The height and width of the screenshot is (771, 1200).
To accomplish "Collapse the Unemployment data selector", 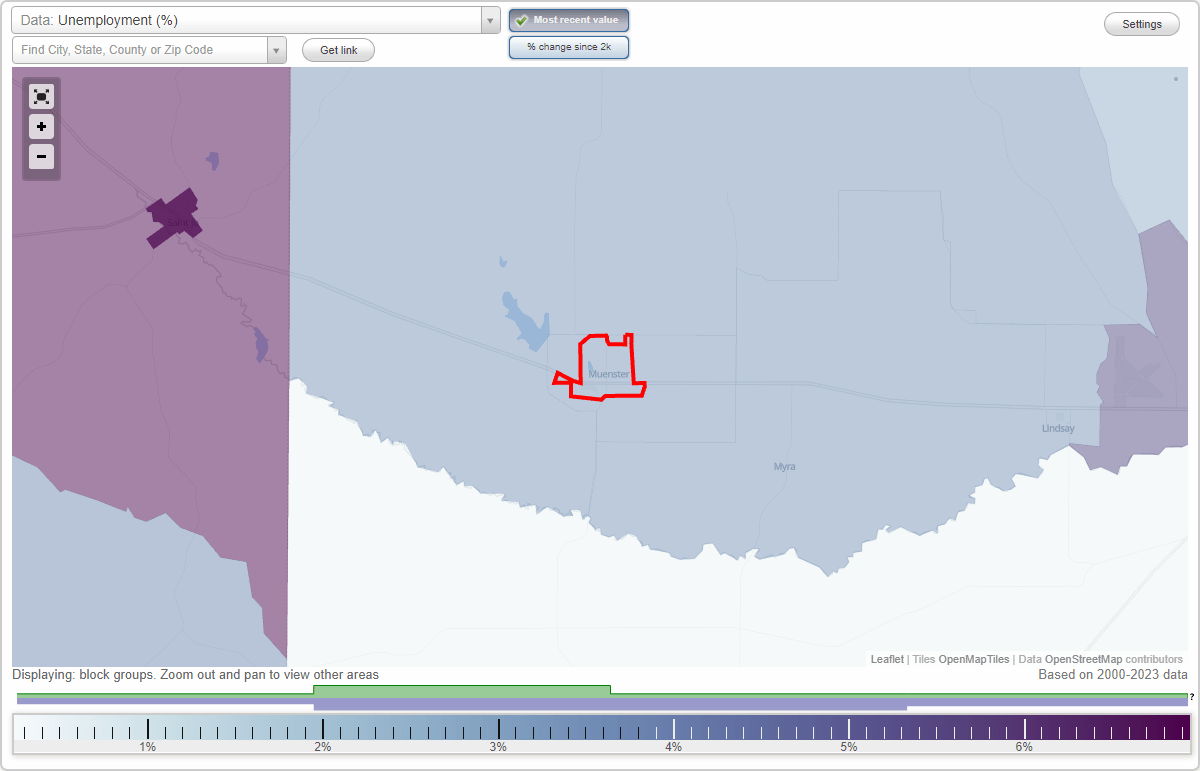I will coord(488,19).
